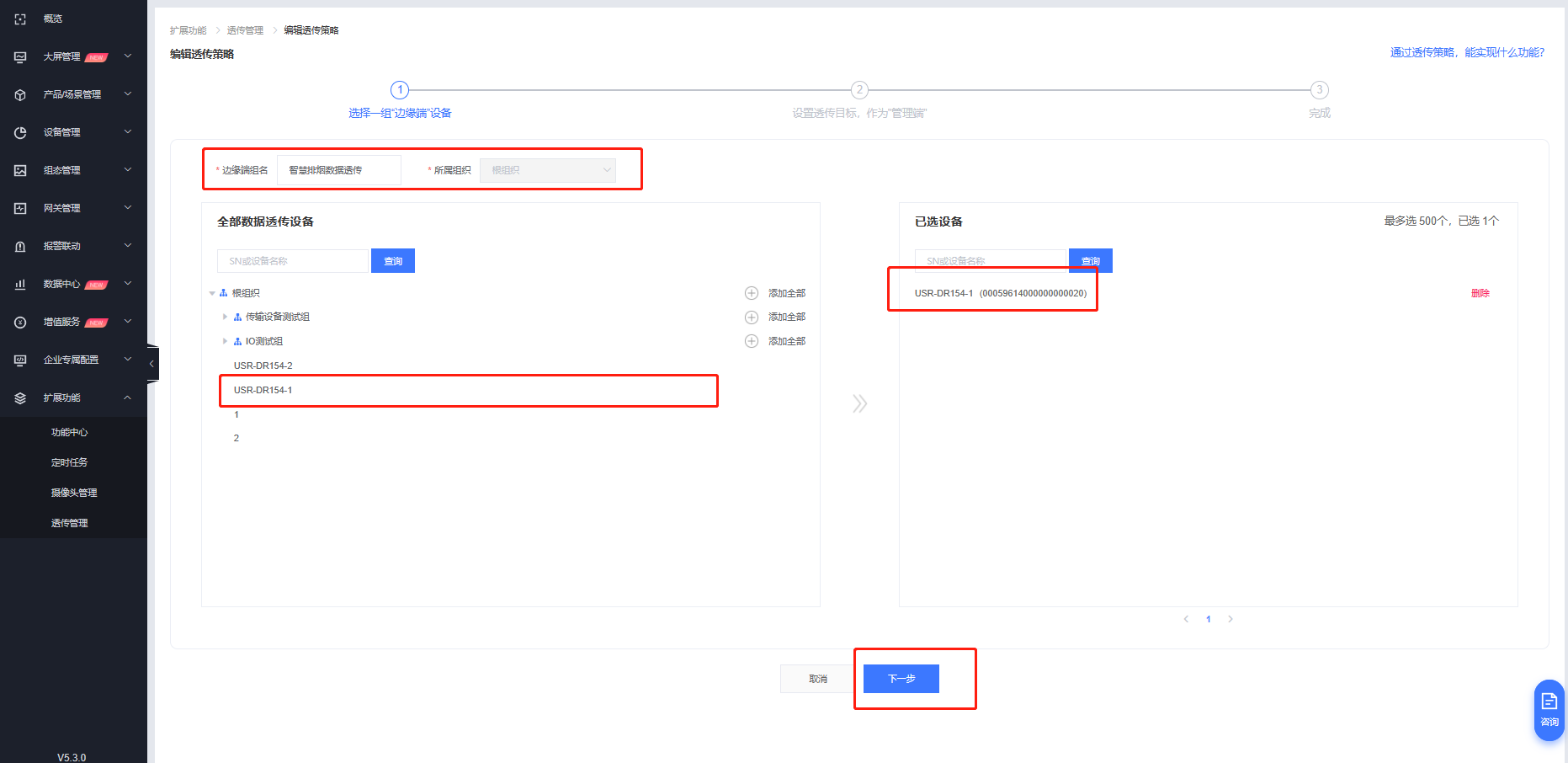This screenshot has width=1568, height=763.
Task: Click the double-arrow transfer icon
Action: click(859, 403)
